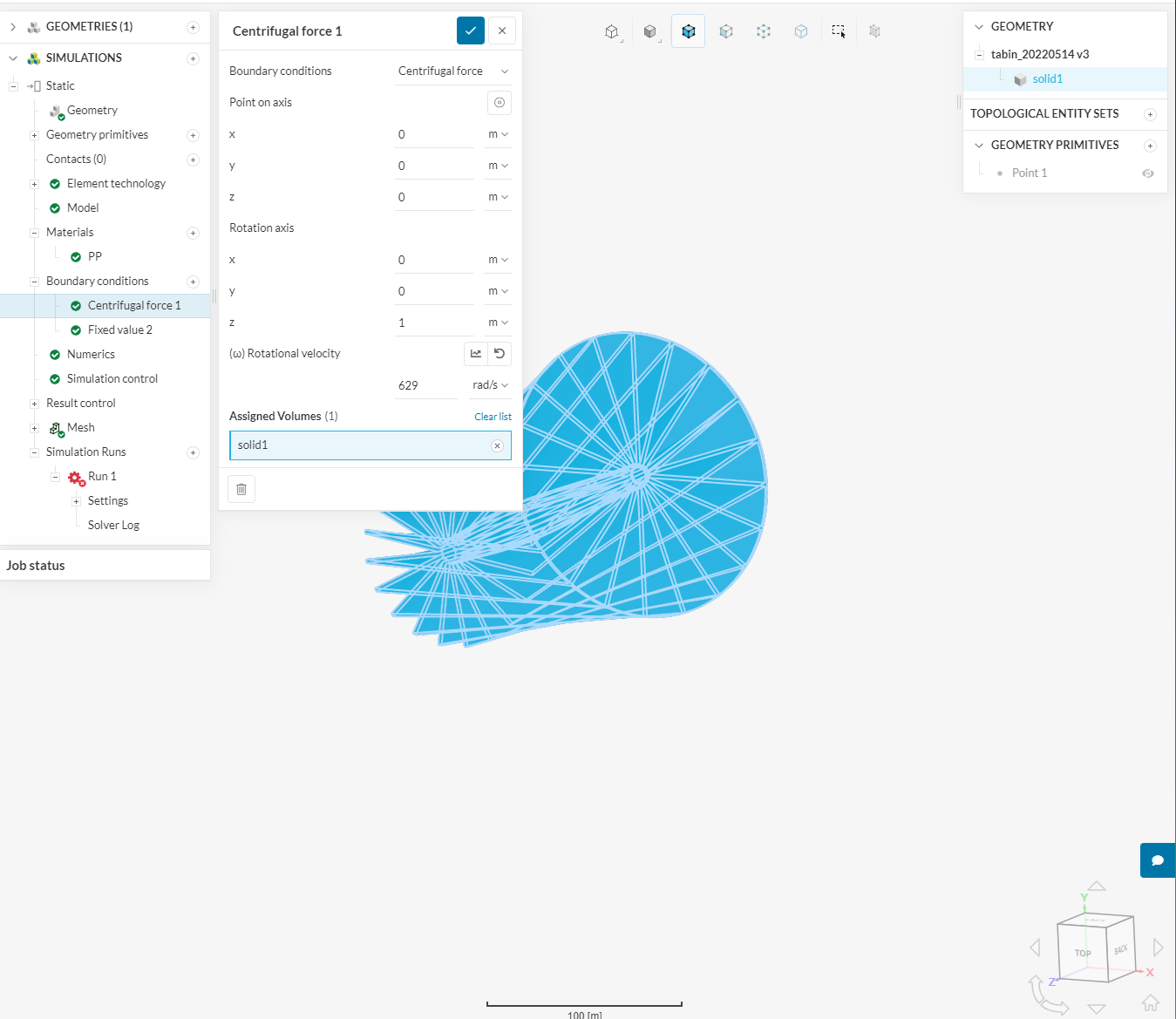Collapse the tabin_20220514 v3 geometry node
Image resolution: width=1176 pixels, height=1019 pixels.
(x=979, y=55)
